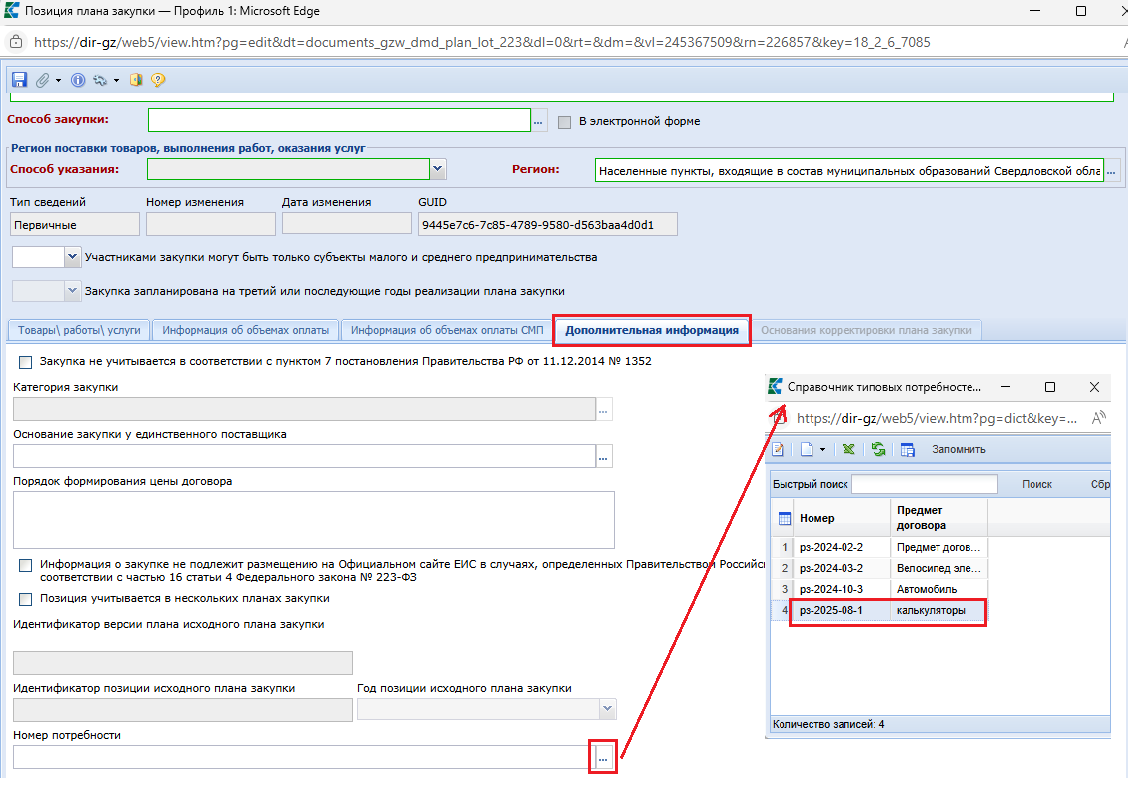This screenshot has height=791, width=1128.
Task: Expand the third-year planned purchase dropdown
Action: (x=72, y=291)
